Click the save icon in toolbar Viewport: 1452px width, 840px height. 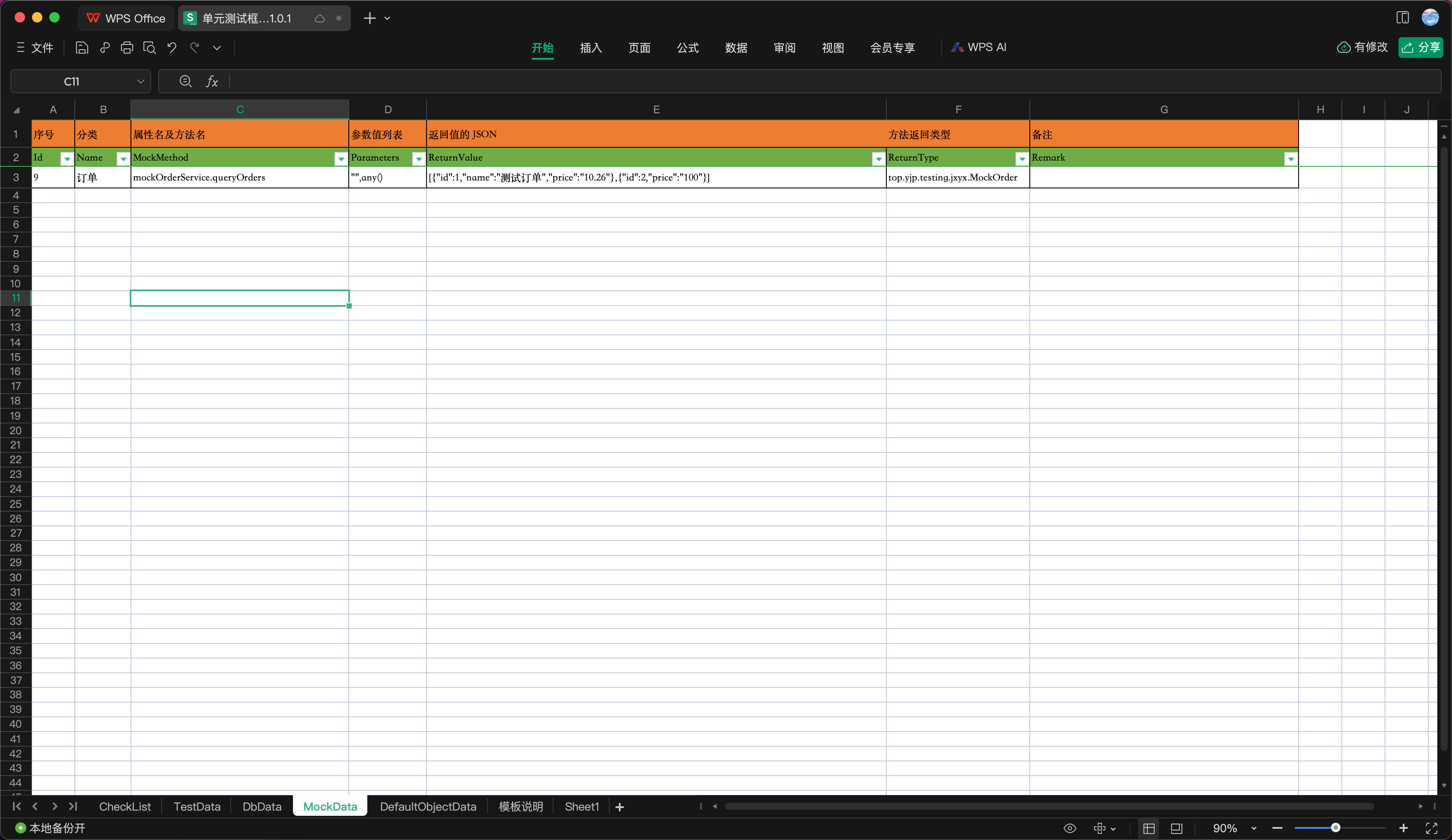pos(82,48)
